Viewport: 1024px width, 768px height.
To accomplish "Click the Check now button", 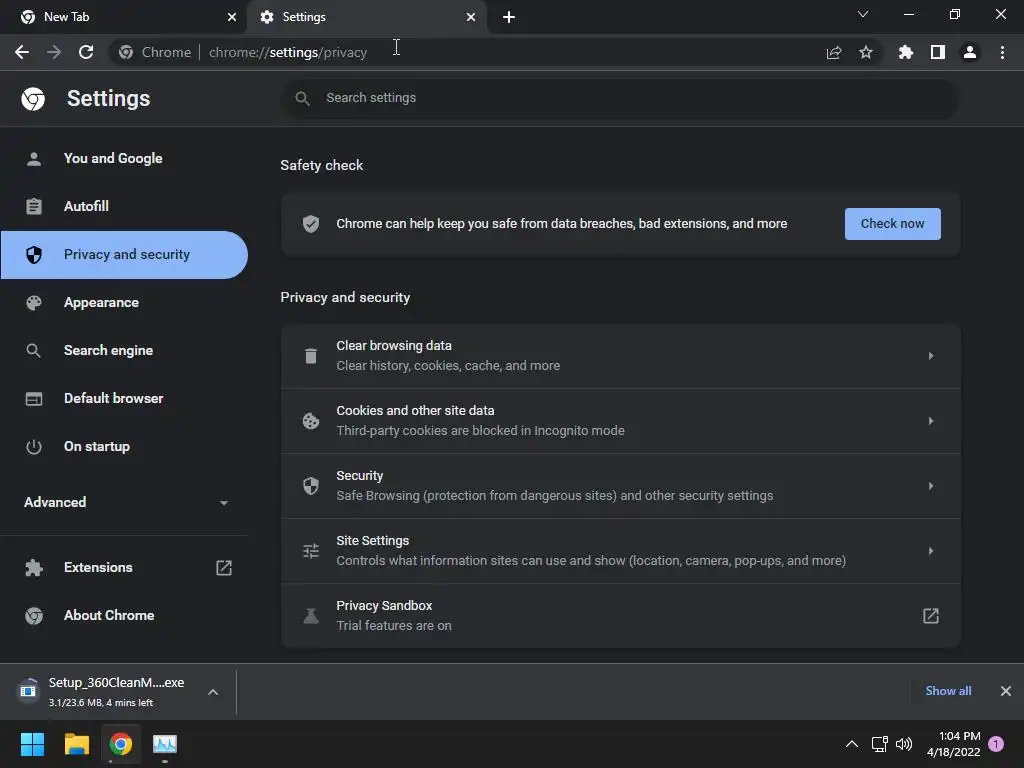I will pyautogui.click(x=892, y=224).
